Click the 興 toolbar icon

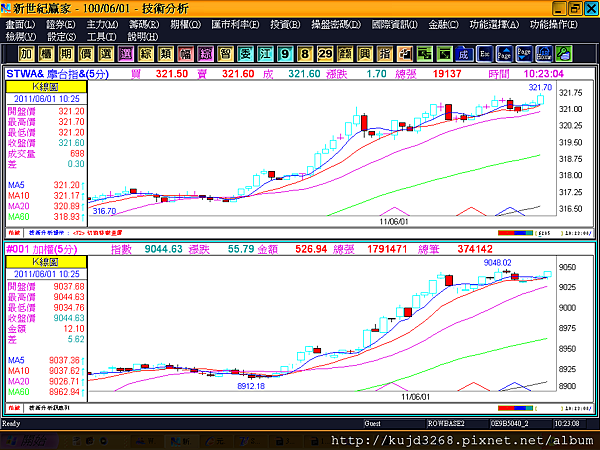click(365, 54)
